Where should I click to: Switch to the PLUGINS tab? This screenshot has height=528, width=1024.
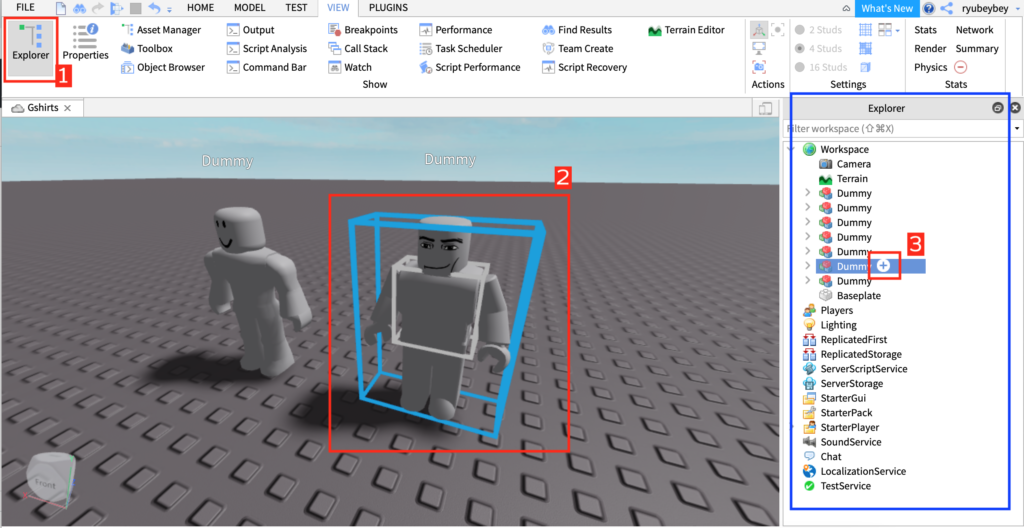tap(389, 8)
